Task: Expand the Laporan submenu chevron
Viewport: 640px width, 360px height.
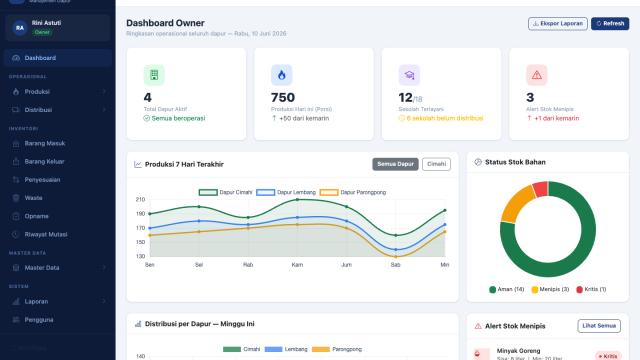Action: tap(104, 302)
